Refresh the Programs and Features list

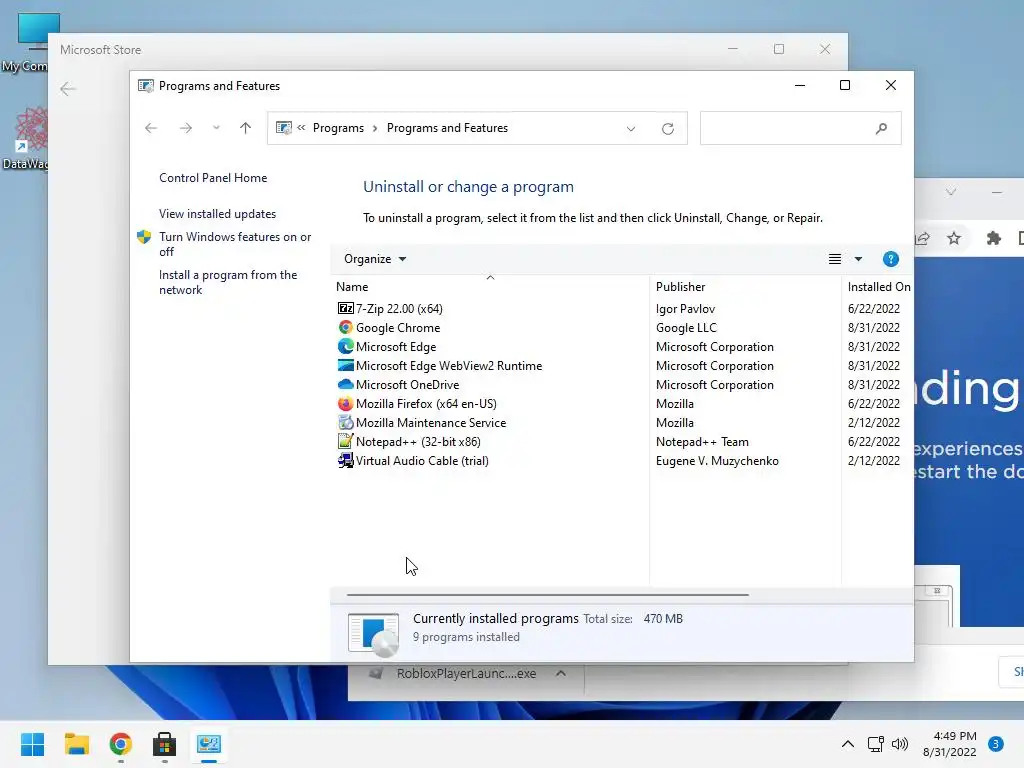tap(667, 129)
